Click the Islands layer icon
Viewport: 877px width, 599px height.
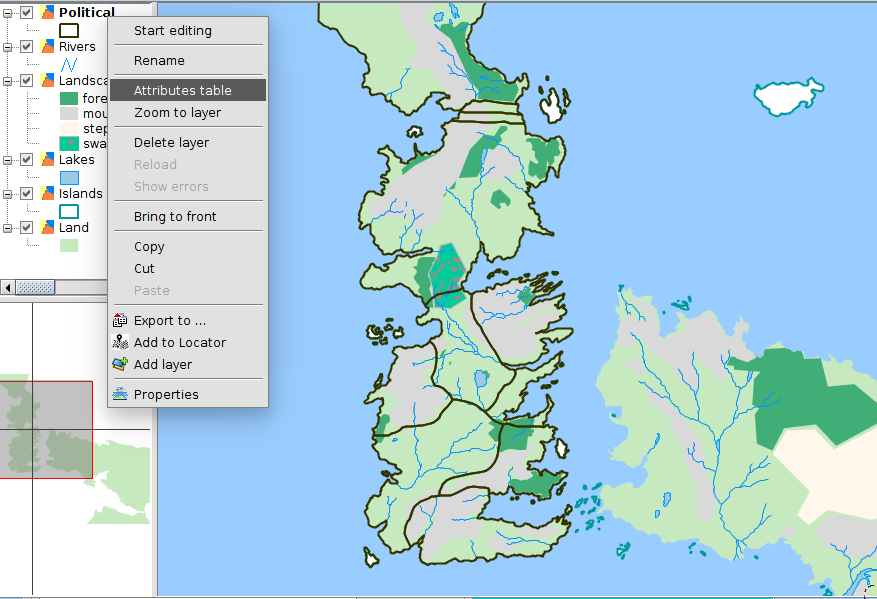click(x=46, y=194)
